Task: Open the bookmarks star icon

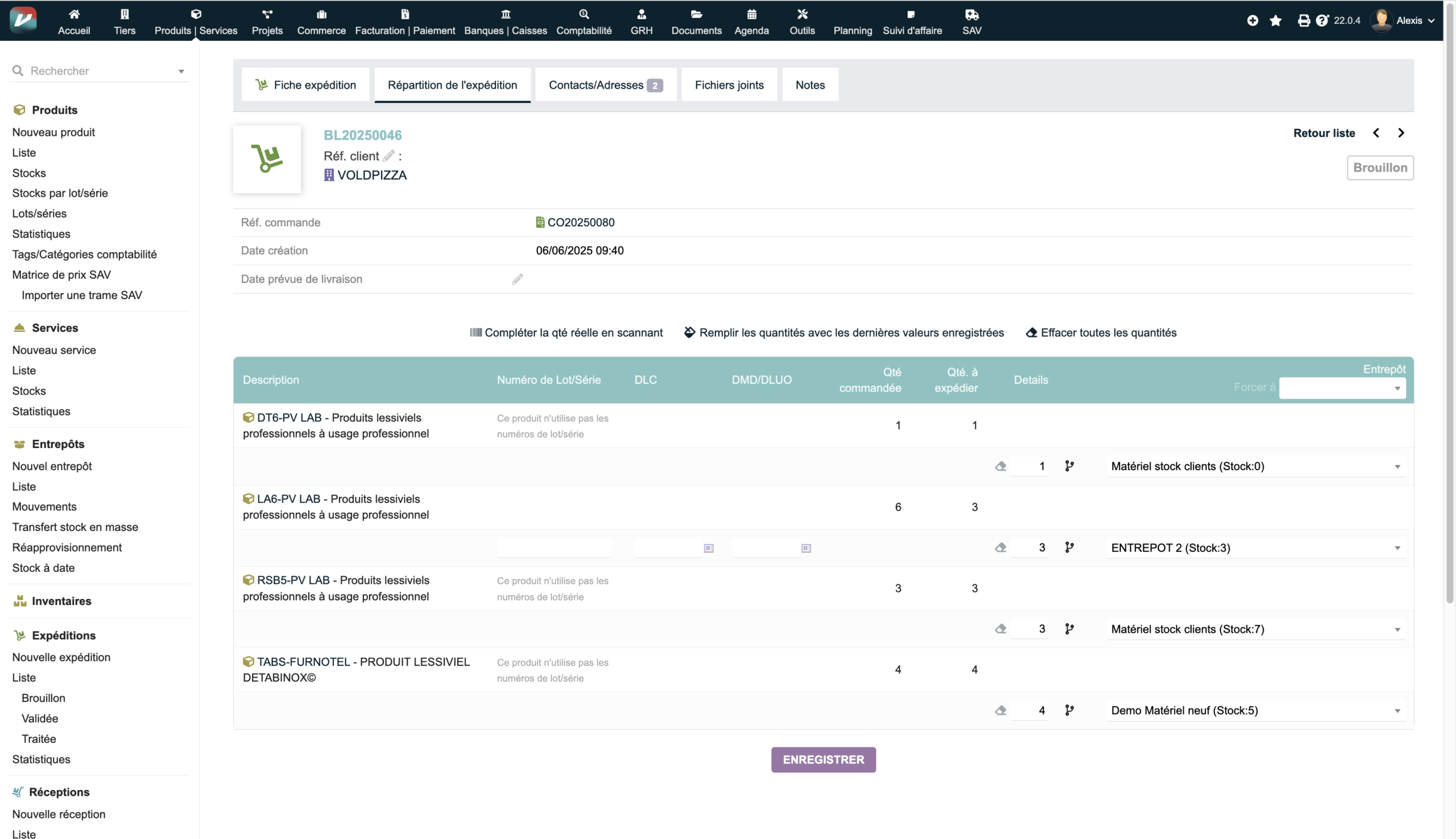Action: pyautogui.click(x=1276, y=20)
